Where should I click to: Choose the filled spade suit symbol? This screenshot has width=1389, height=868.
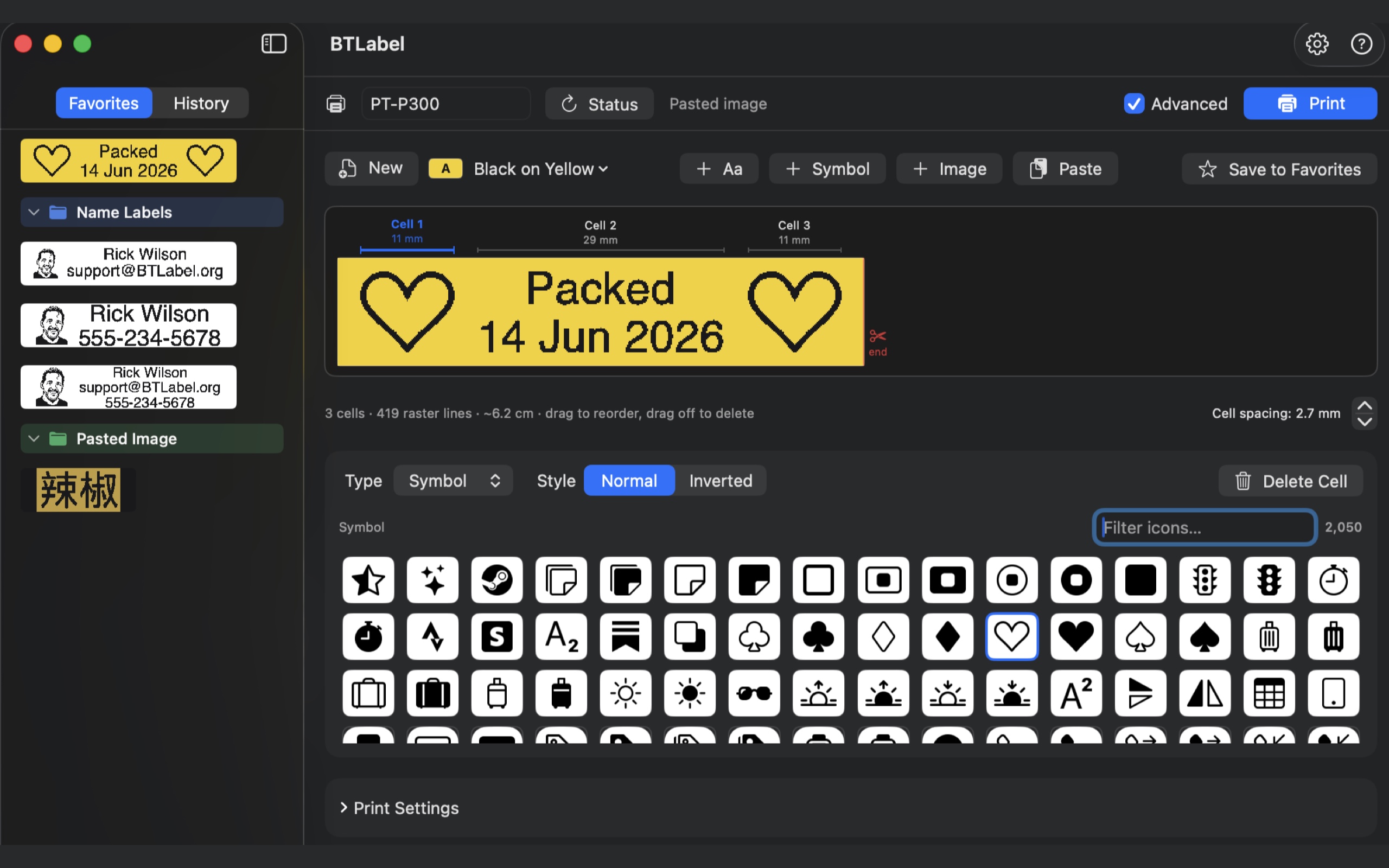click(1205, 637)
